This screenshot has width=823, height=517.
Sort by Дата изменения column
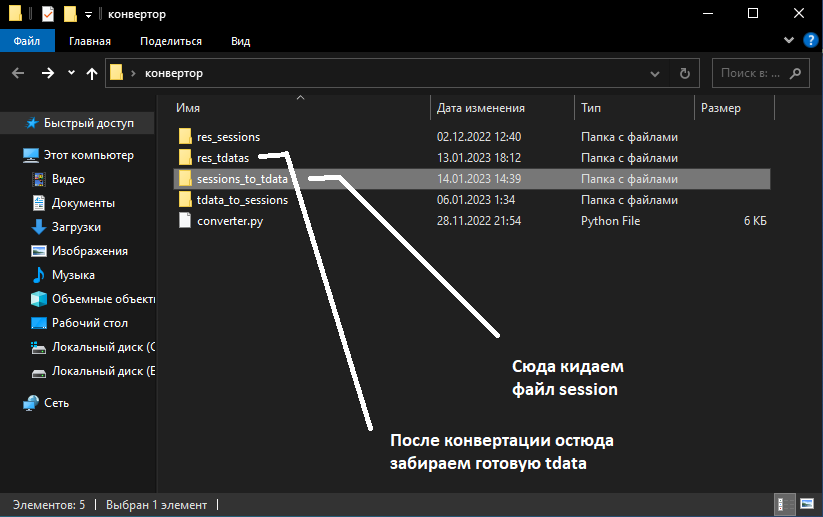pos(481,108)
